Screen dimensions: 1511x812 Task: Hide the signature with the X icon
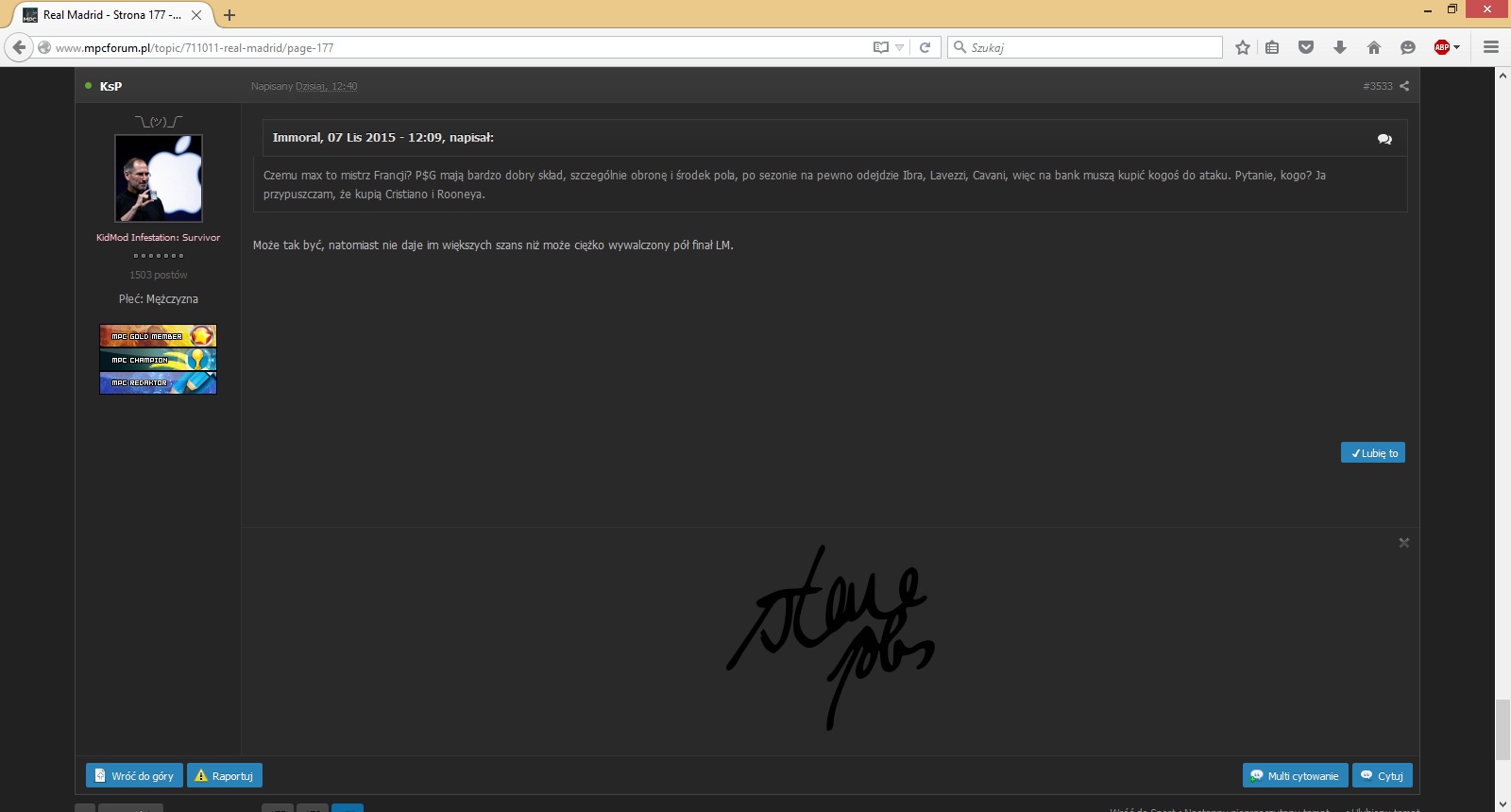1404,543
